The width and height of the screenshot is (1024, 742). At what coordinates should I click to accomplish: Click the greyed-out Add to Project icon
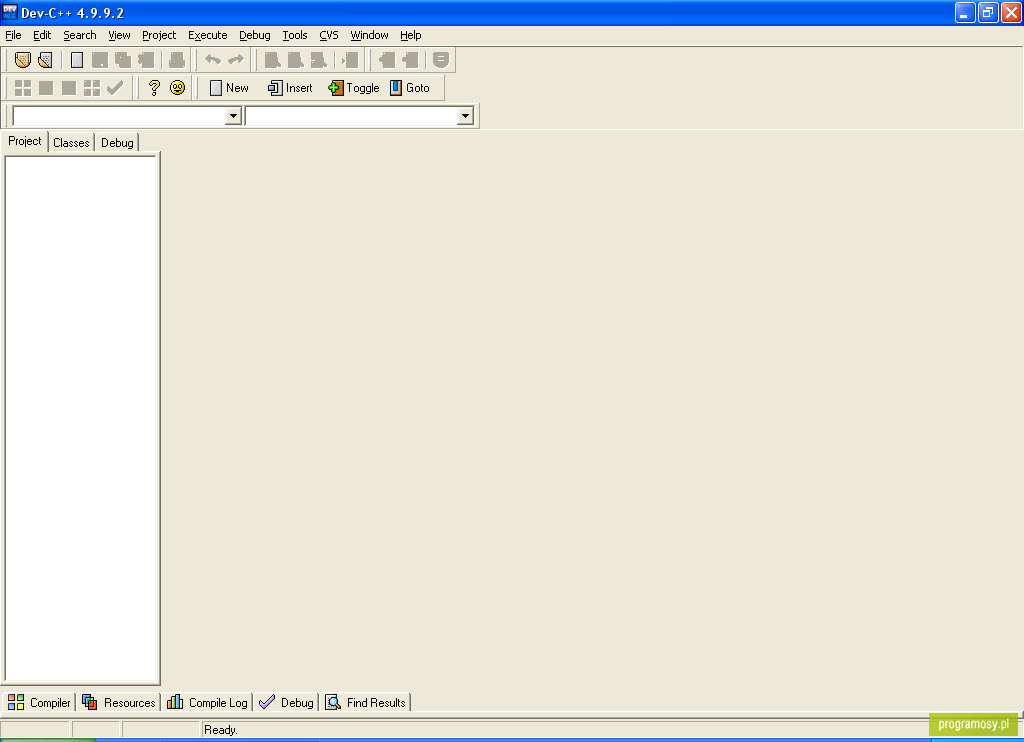pyautogui.click(x=387, y=60)
